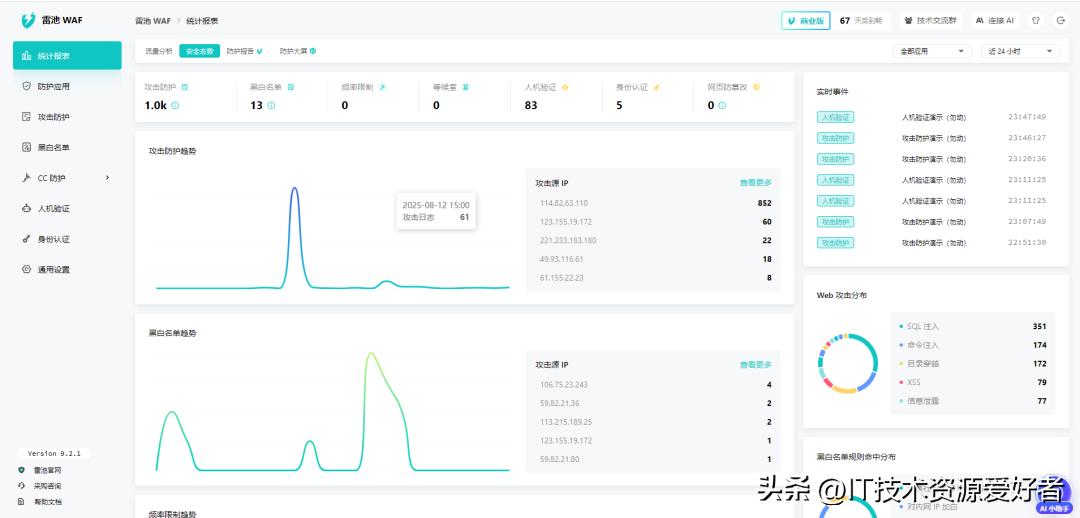
Task: Open the 帮助文档 link at bottom left
Action: [47, 501]
